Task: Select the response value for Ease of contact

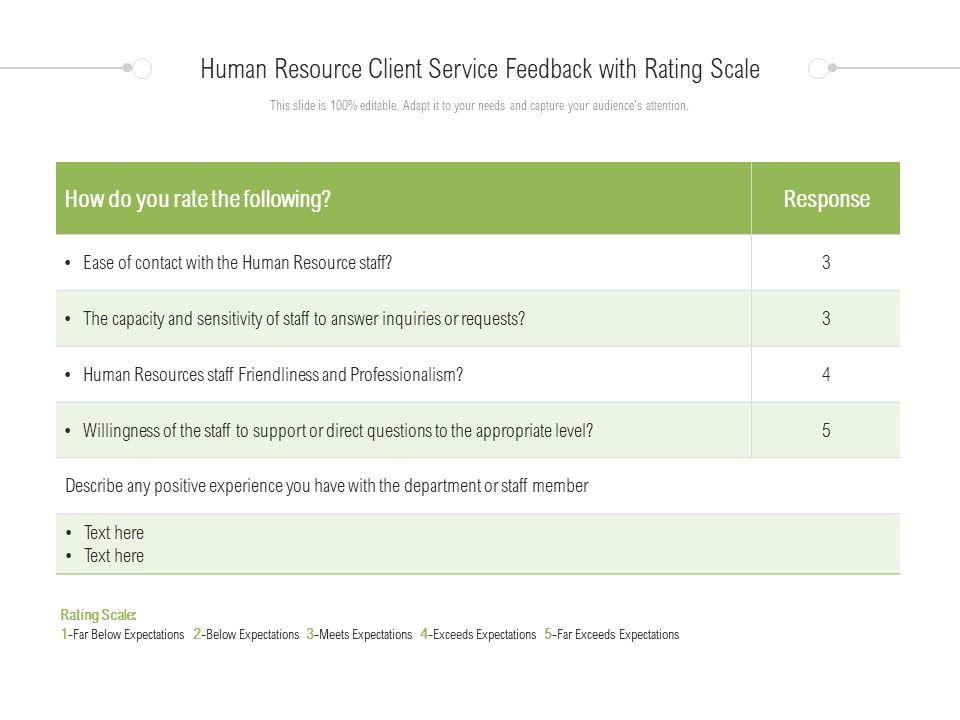Action: point(826,263)
